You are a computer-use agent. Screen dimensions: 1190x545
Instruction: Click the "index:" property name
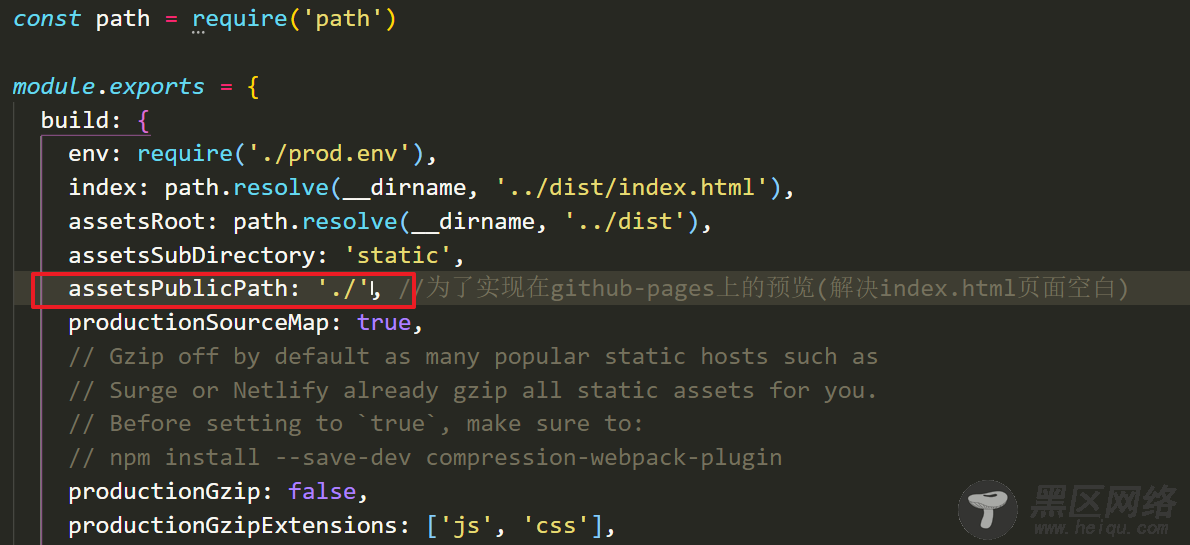[x=109, y=187]
